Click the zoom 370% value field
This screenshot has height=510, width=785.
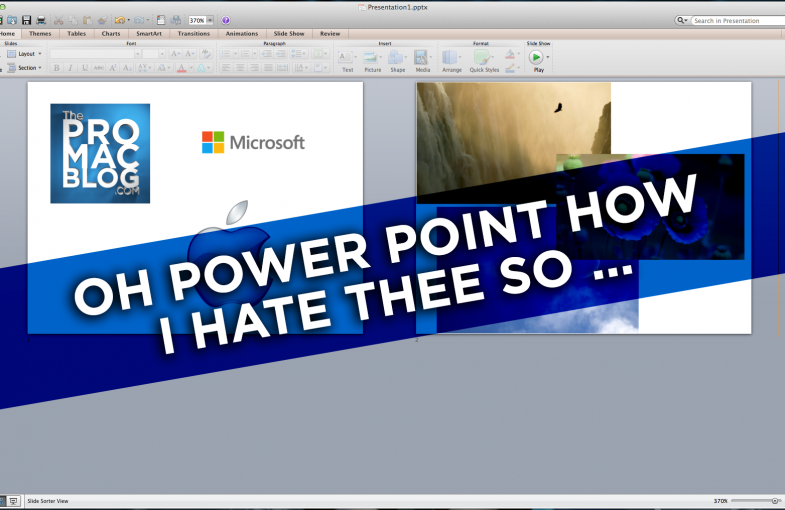click(197, 21)
